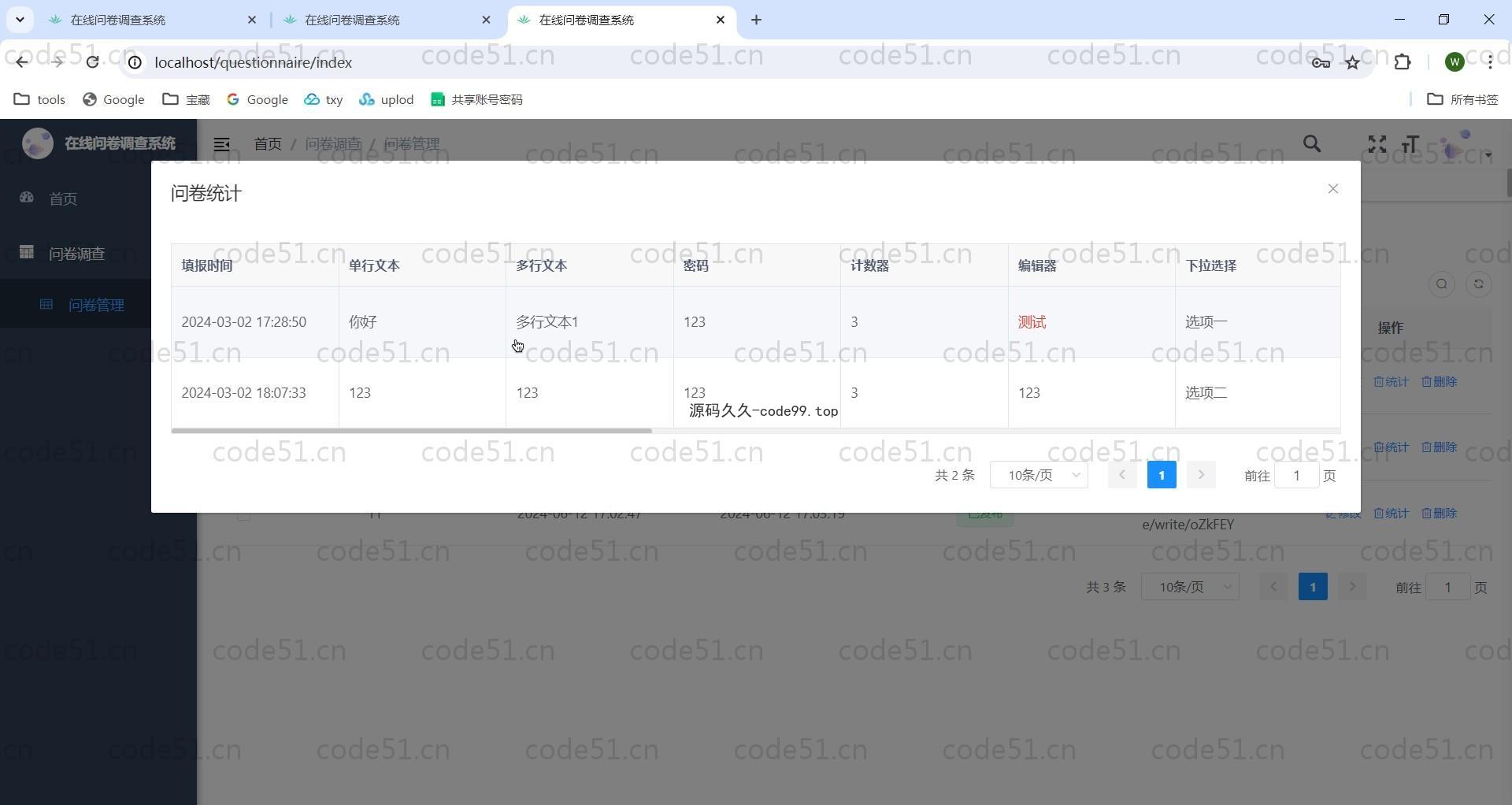Click 统计 in the third background row
The width and height of the screenshot is (1512, 805).
(1391, 514)
